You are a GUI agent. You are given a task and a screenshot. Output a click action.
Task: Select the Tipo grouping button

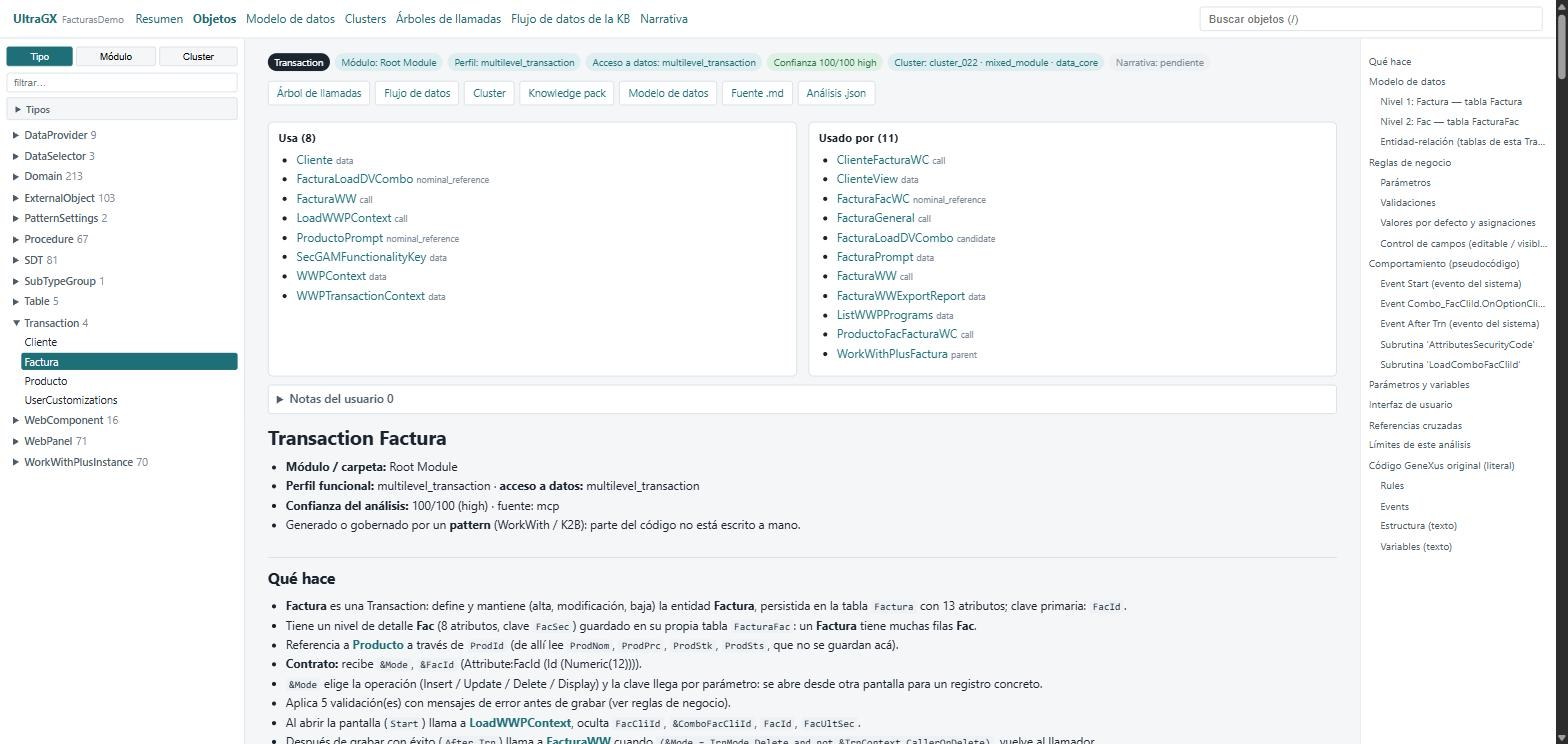[x=39, y=56]
